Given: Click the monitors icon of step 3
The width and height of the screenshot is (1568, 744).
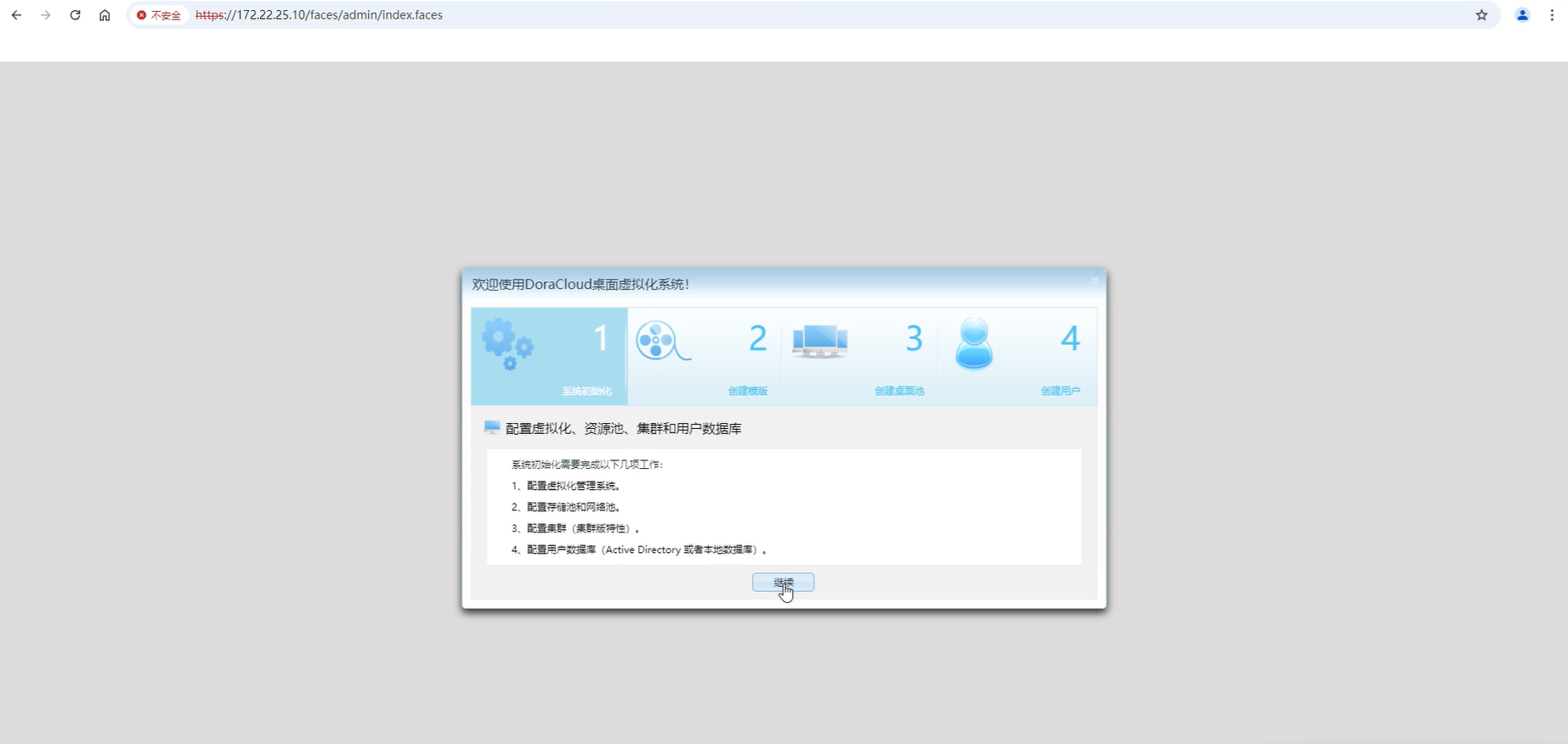Looking at the screenshot, I should pyautogui.click(x=819, y=341).
